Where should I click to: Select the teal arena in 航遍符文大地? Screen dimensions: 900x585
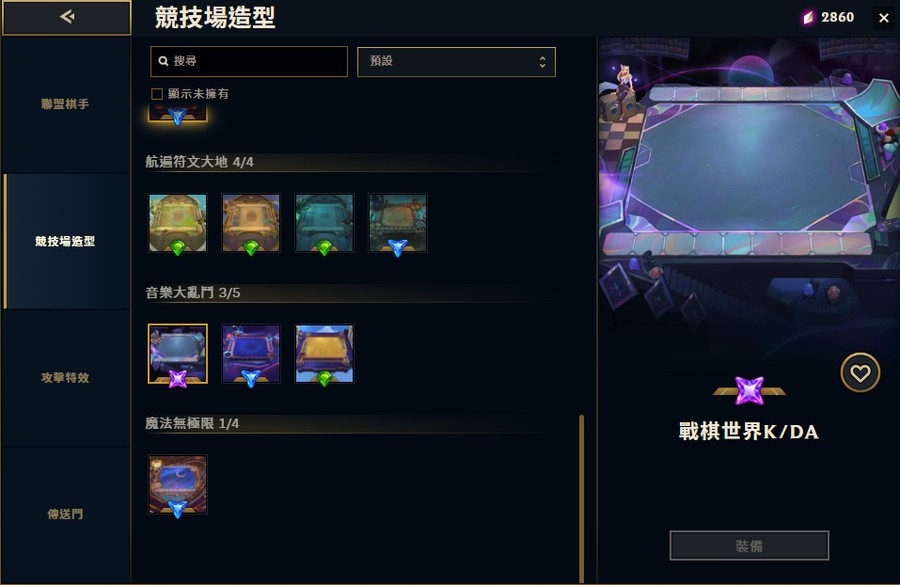[x=324, y=223]
